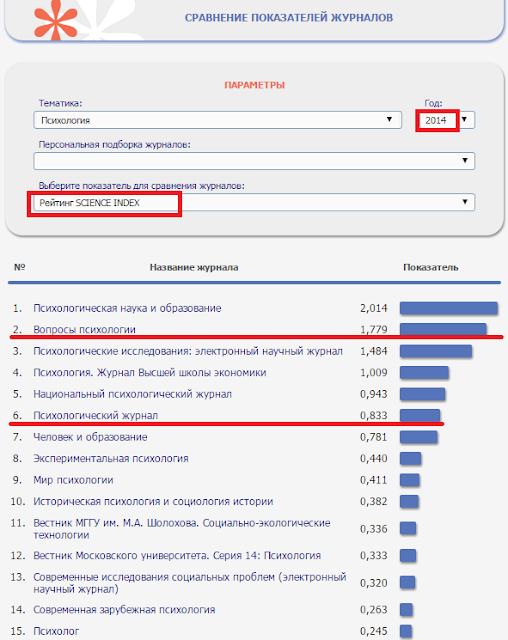Open journal Психологический журнал

coord(95,416)
